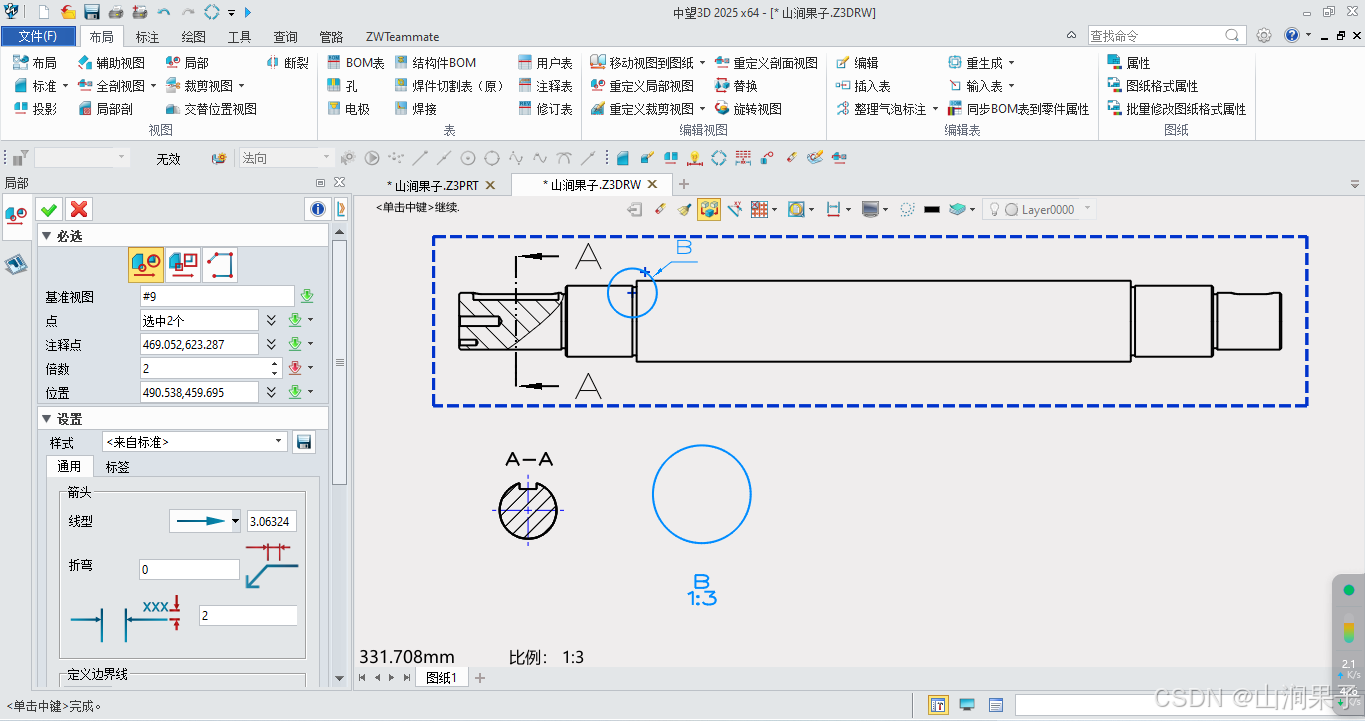
Task: Click the red X cancel button
Action: click(79, 209)
